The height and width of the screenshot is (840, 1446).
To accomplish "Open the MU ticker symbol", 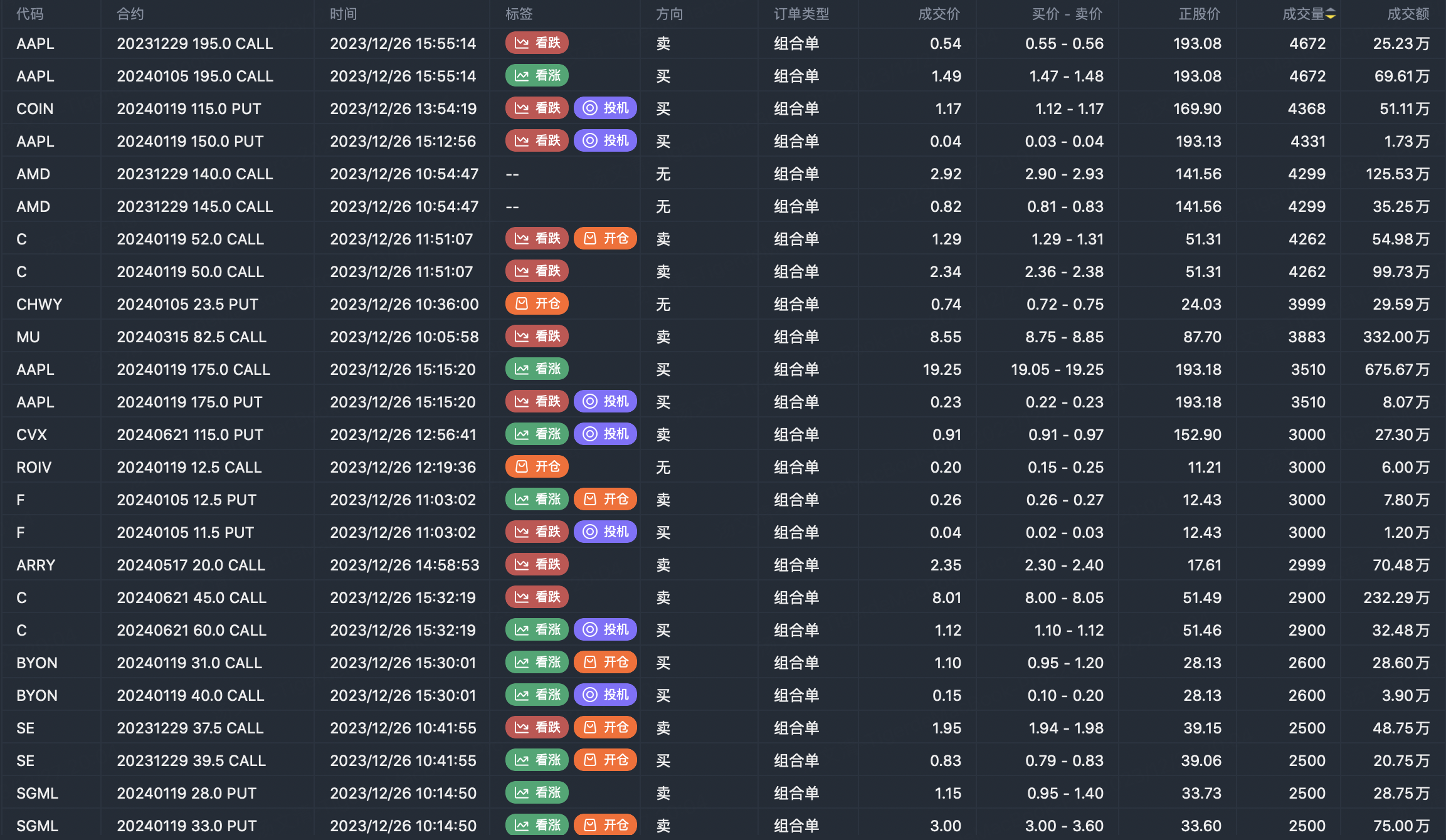I will click(x=28, y=337).
